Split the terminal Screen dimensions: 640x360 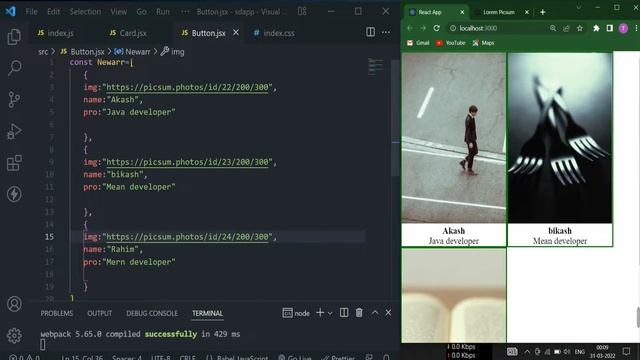pos(344,313)
